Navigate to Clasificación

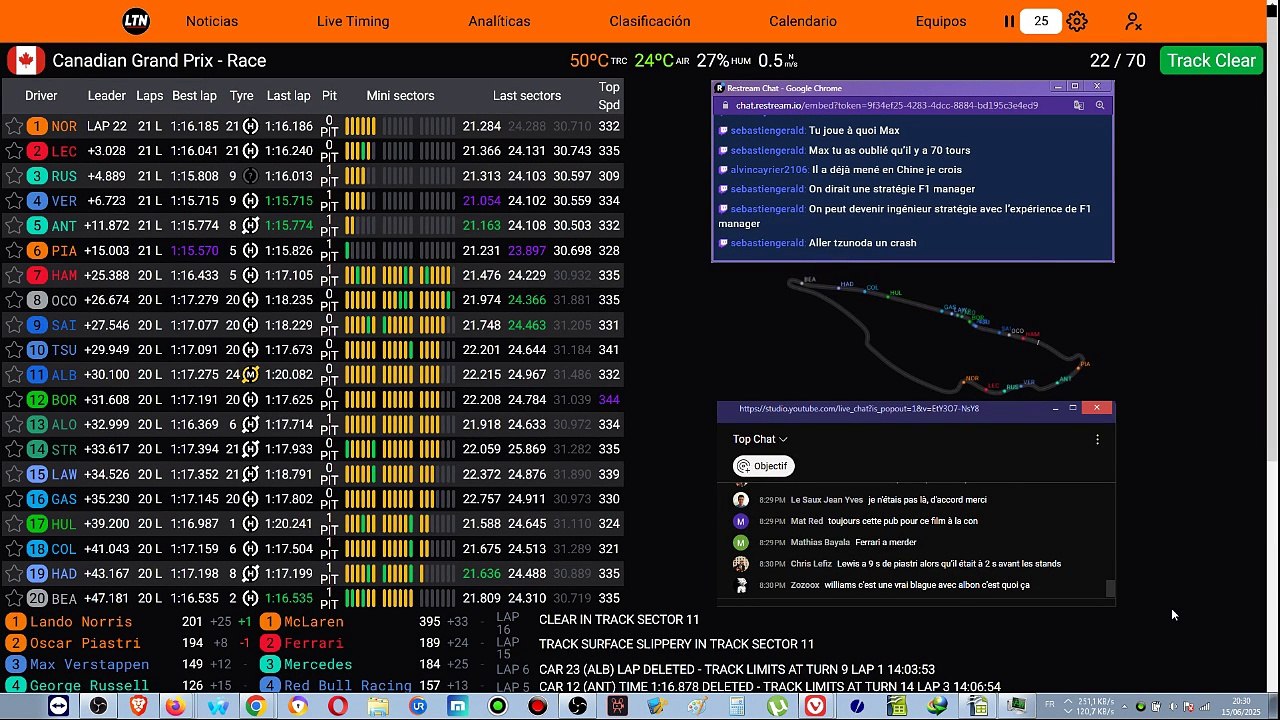pos(650,21)
